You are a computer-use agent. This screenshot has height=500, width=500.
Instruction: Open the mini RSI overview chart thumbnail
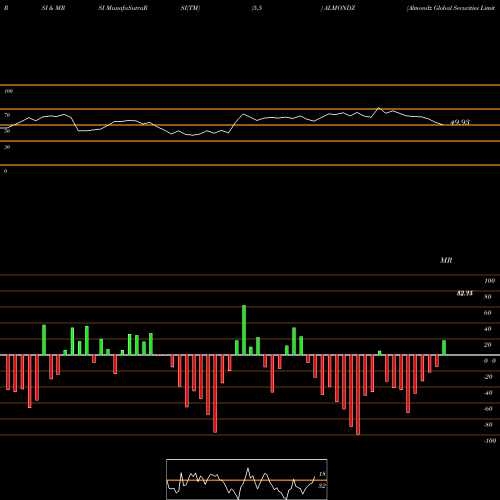[x=247, y=479]
